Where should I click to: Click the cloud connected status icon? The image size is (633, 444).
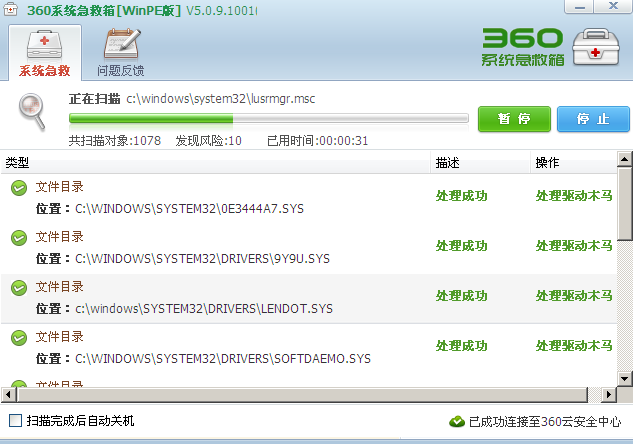point(457,422)
